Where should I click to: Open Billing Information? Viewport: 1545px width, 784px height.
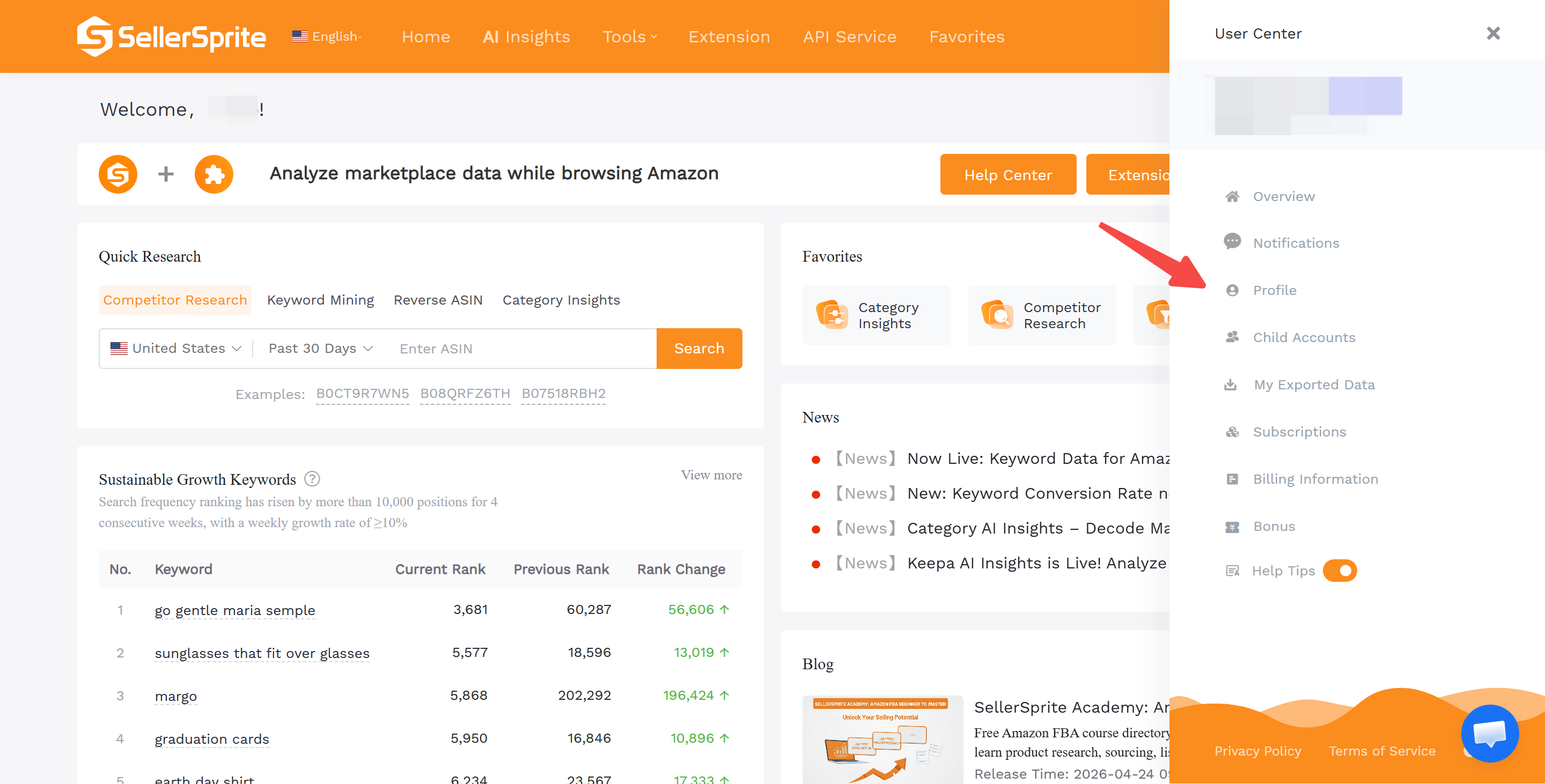(1316, 478)
